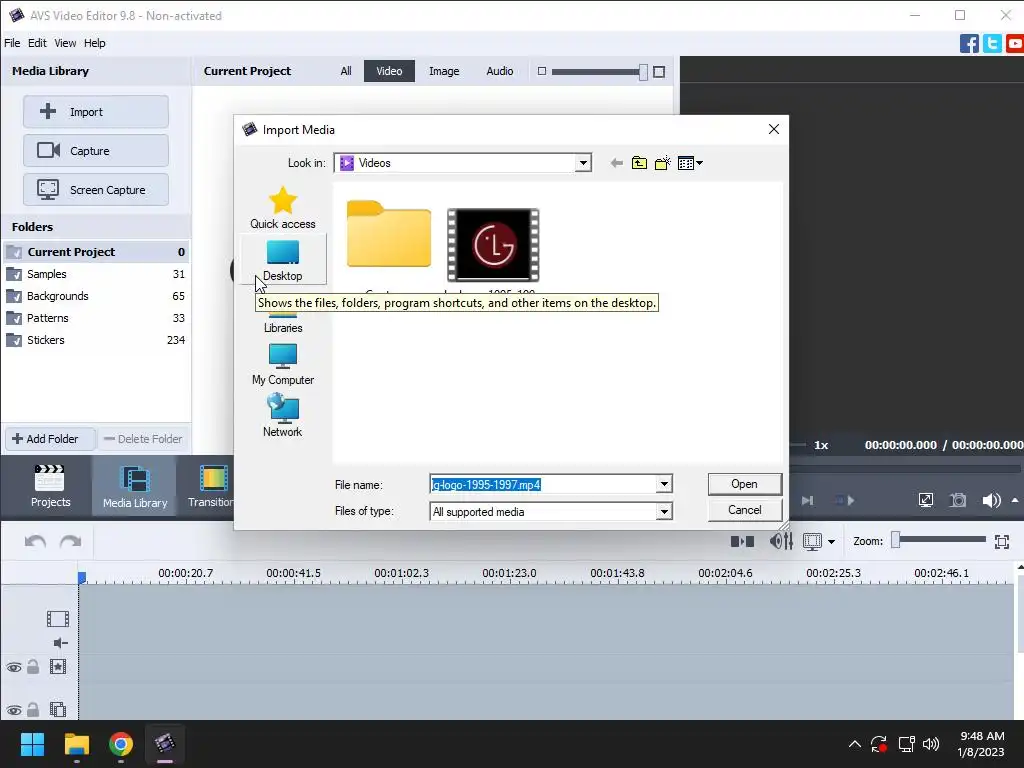Viewport: 1024px width, 768px height.
Task: Click the preview volume speaker icon
Action: click(991, 500)
